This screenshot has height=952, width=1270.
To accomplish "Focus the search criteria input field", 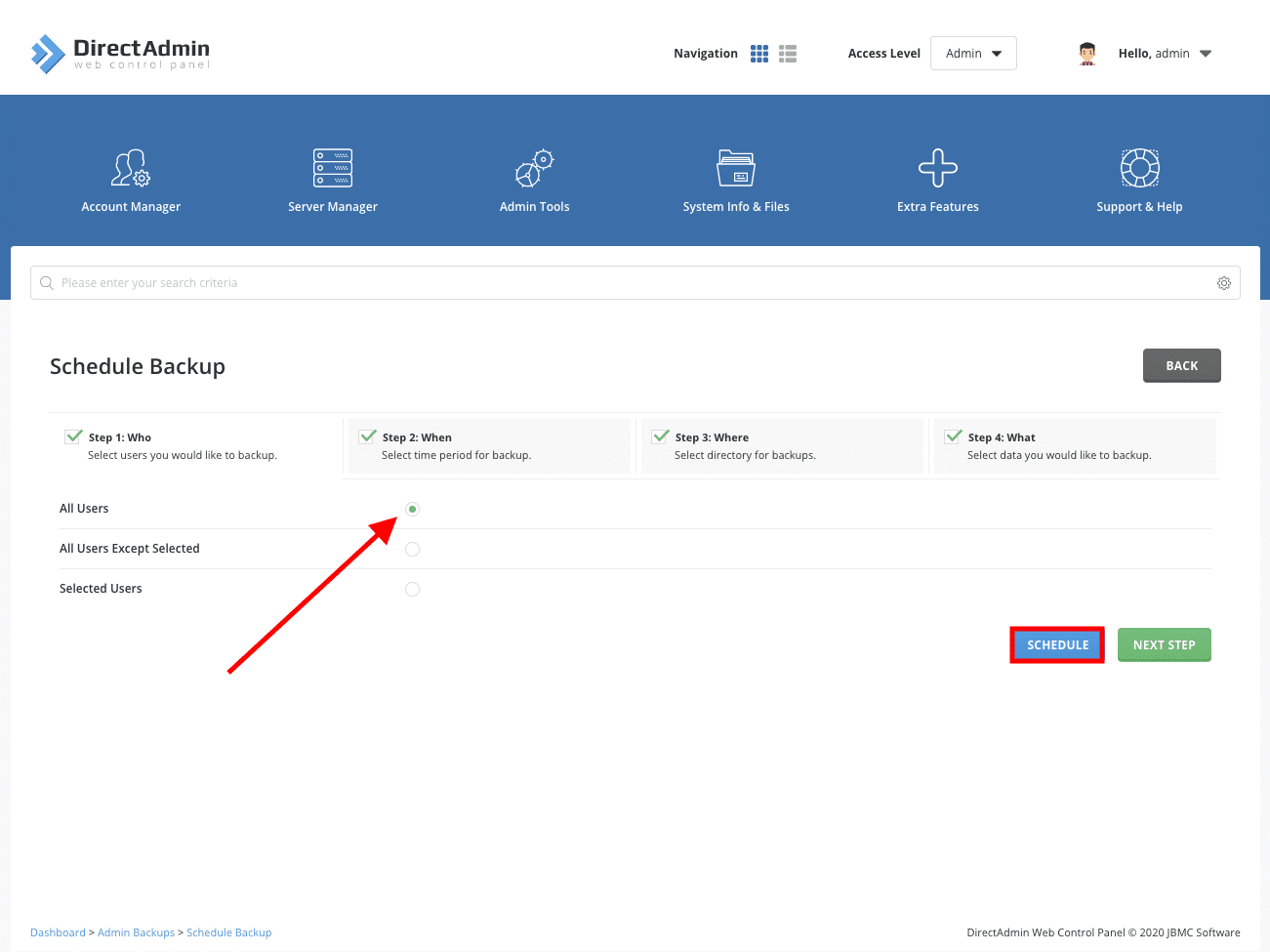I will [625, 283].
